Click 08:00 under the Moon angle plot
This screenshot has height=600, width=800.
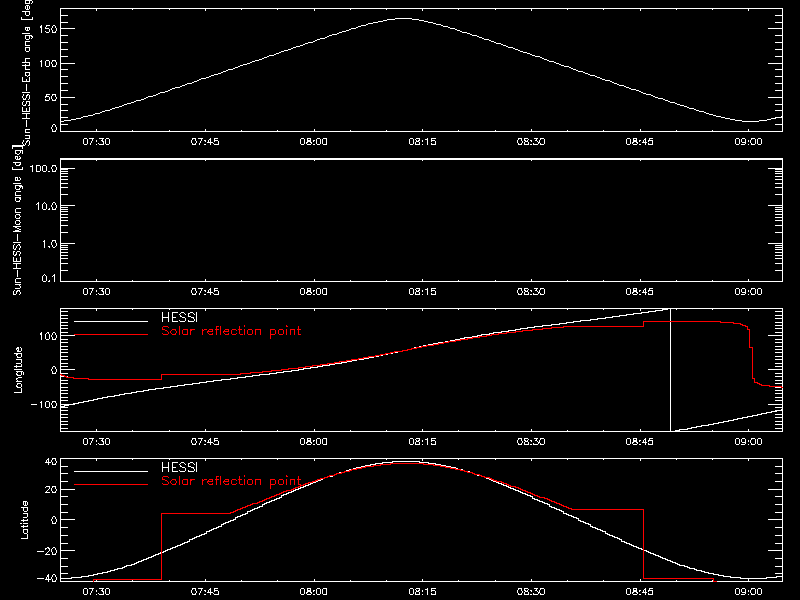click(x=314, y=291)
